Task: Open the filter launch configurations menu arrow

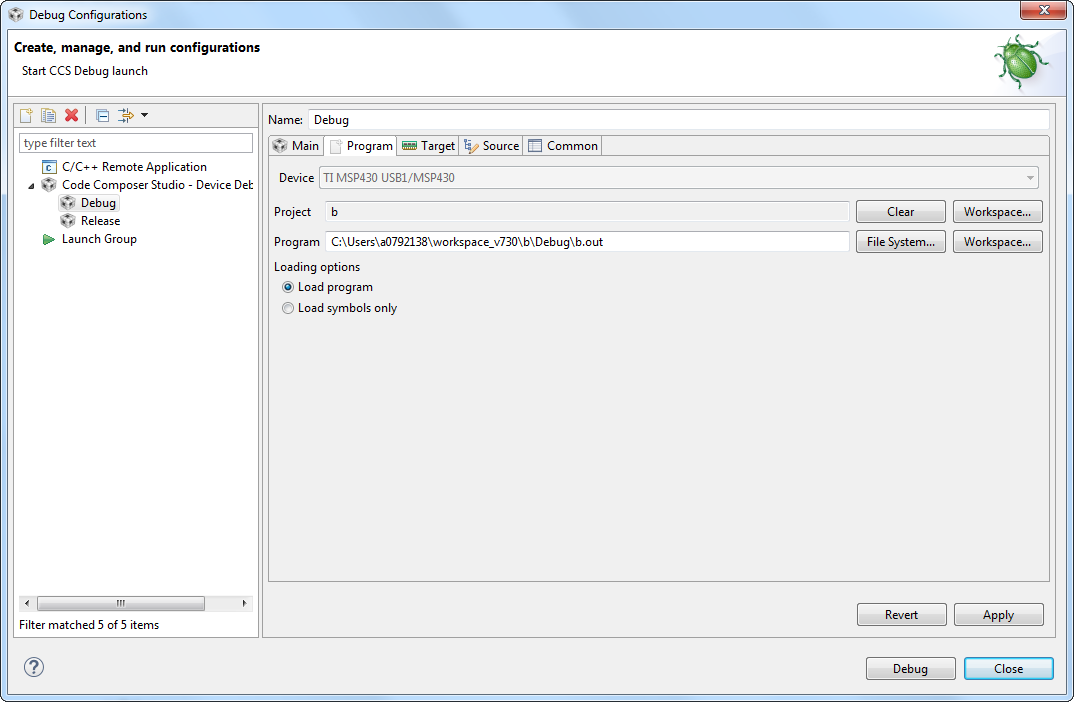Action: click(x=145, y=115)
